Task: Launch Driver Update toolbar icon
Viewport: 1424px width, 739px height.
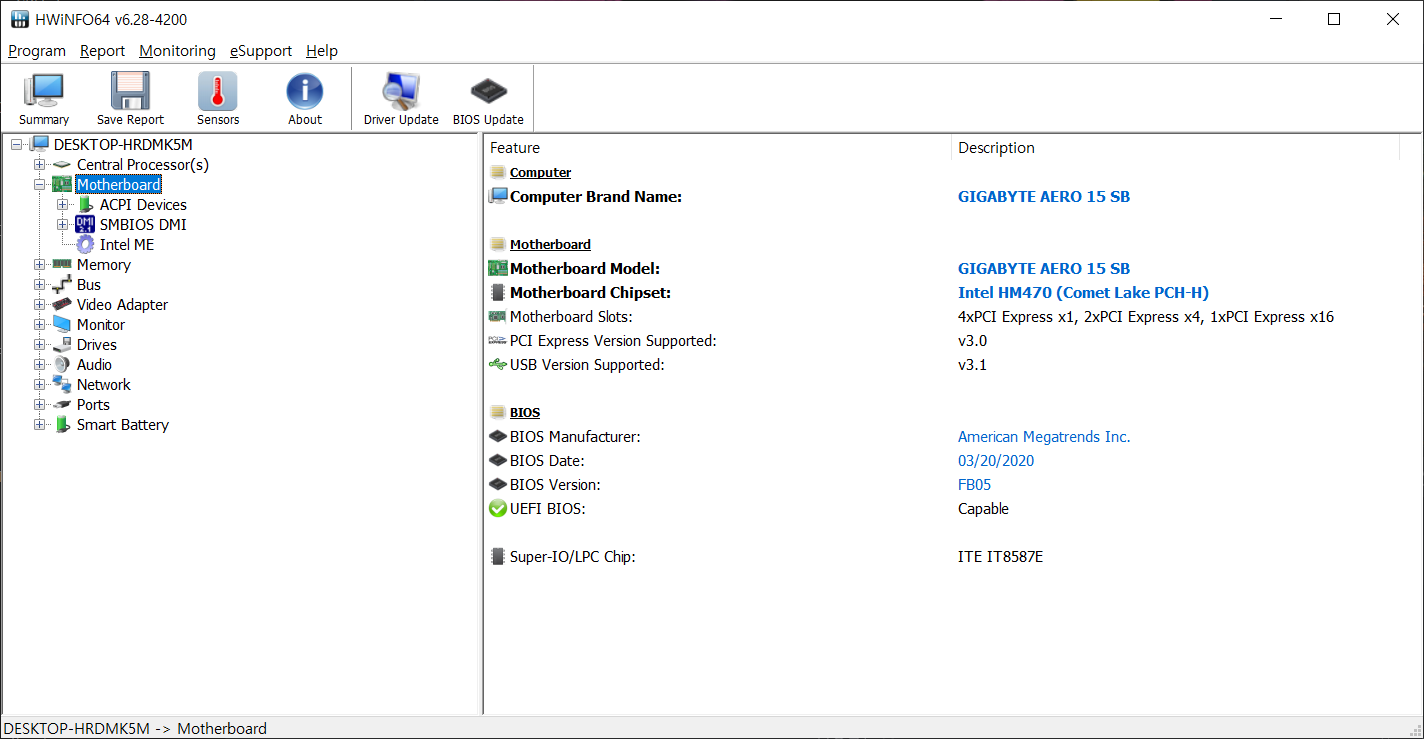Action: (x=401, y=91)
